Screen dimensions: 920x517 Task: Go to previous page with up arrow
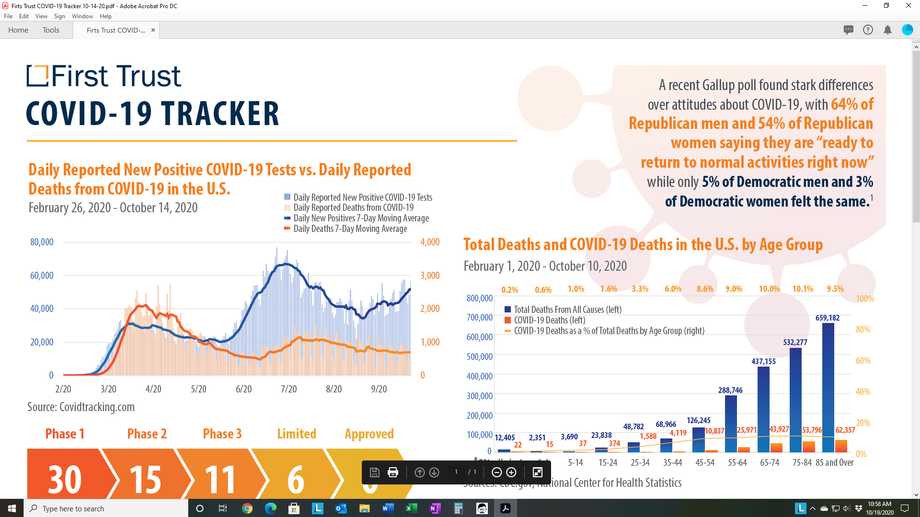tap(419, 472)
